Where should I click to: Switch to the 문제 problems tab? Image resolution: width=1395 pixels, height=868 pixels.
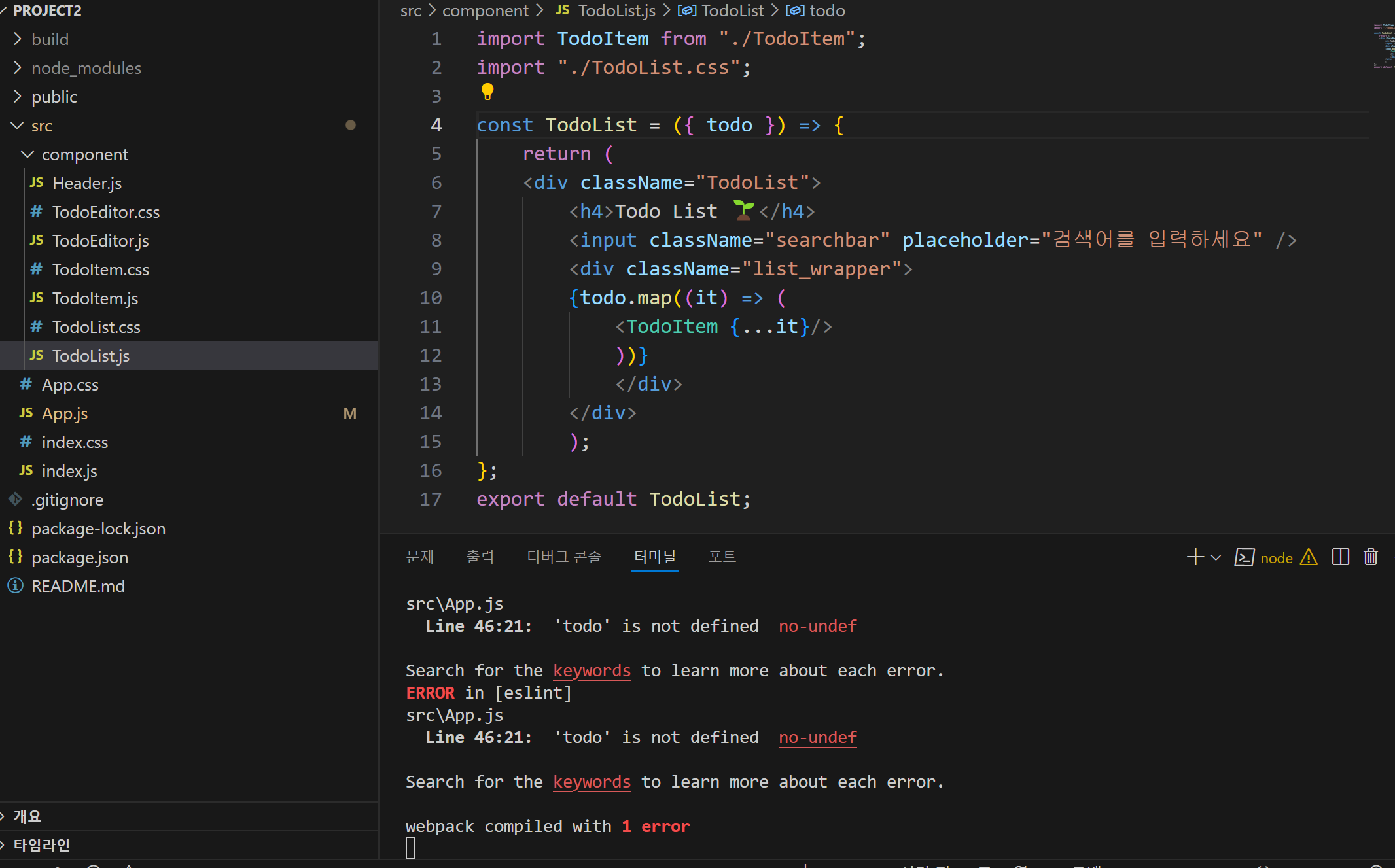(419, 557)
